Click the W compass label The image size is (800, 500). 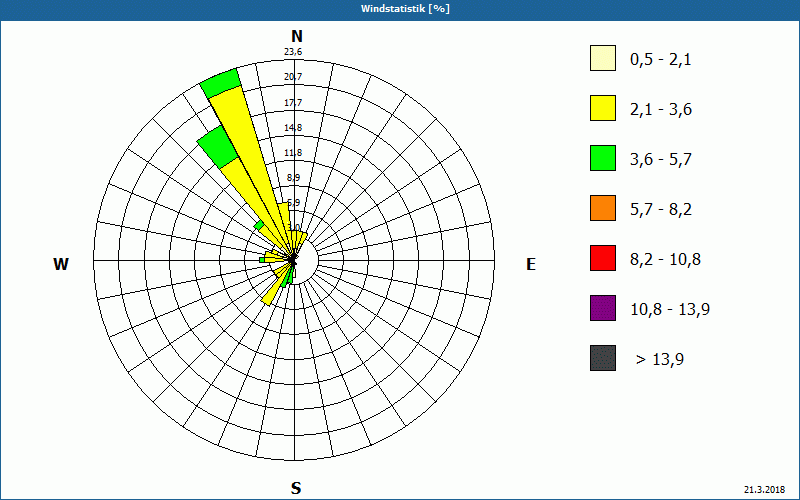pyautogui.click(x=61, y=264)
